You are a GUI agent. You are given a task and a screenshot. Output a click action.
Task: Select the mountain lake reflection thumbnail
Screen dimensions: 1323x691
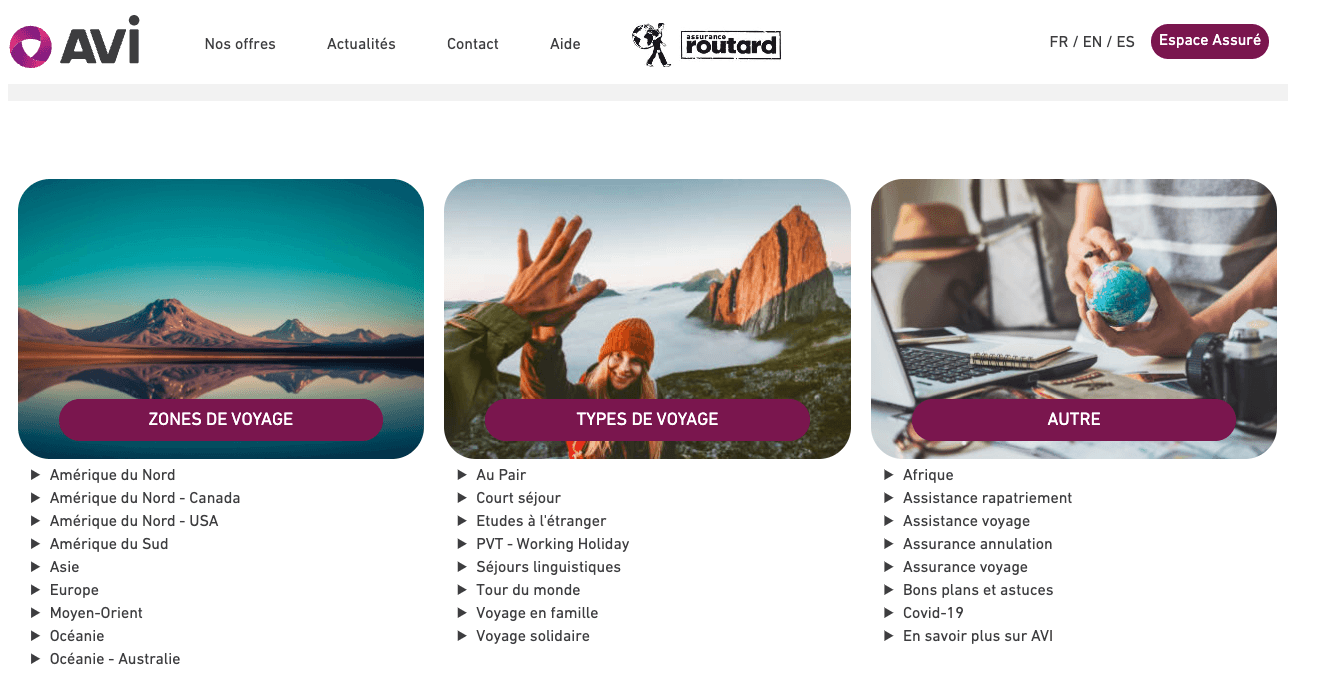coord(221,319)
